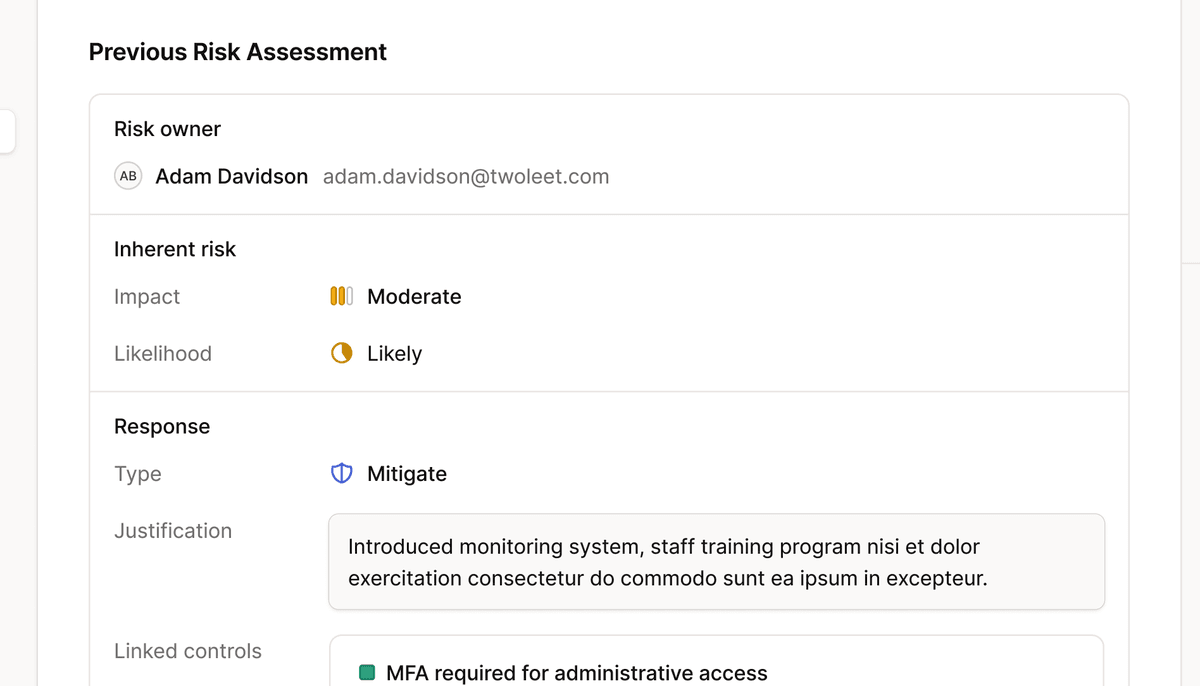Click the green MFA control status square

pyautogui.click(x=367, y=673)
